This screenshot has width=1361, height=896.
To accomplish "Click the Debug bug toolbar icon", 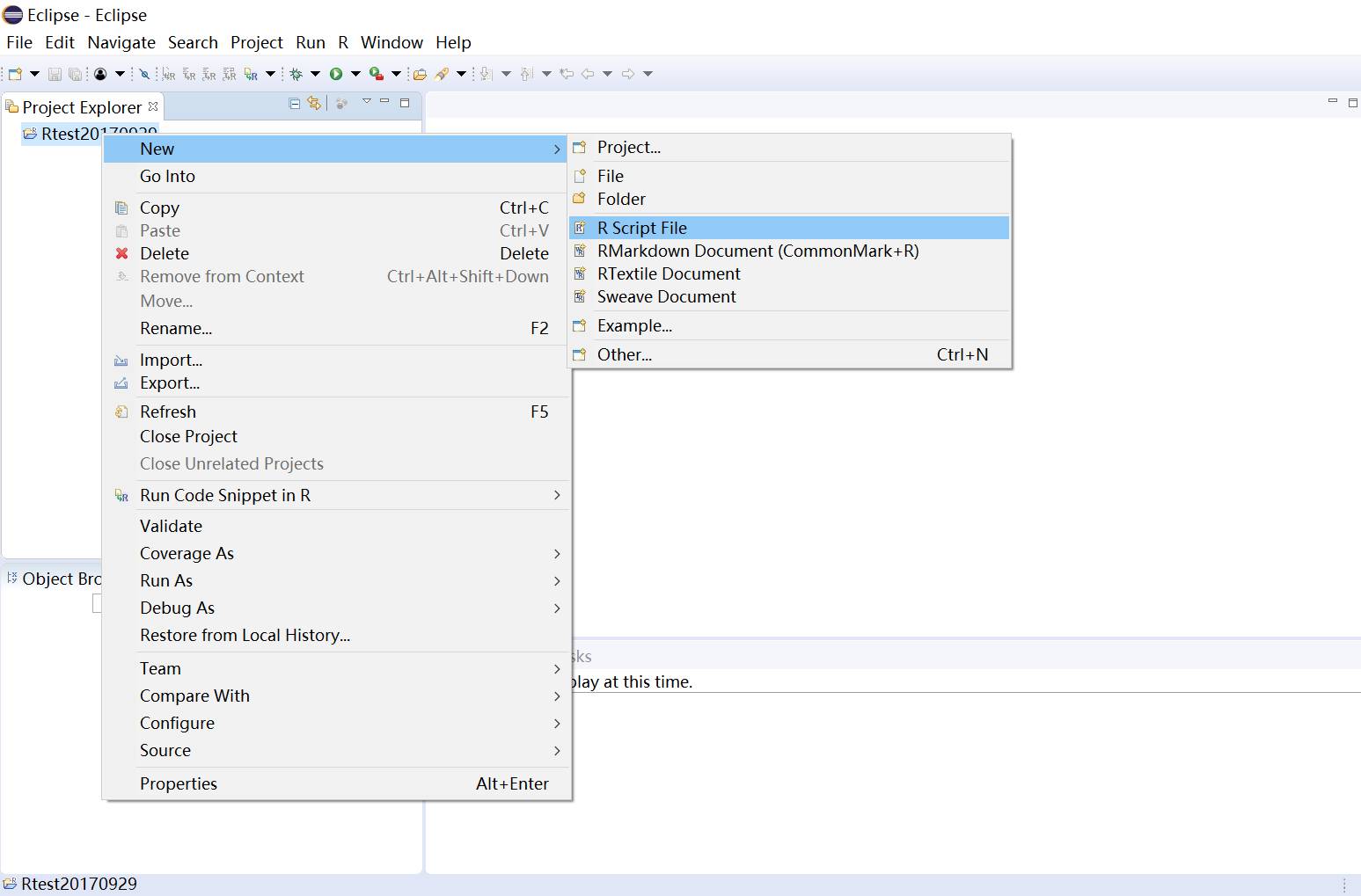I will tap(296, 74).
